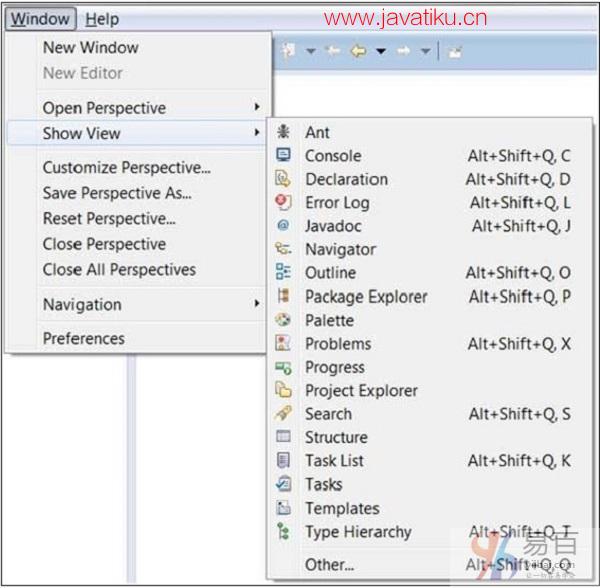The image size is (600, 588).
Task: Select Palette view entry
Action: click(429, 320)
